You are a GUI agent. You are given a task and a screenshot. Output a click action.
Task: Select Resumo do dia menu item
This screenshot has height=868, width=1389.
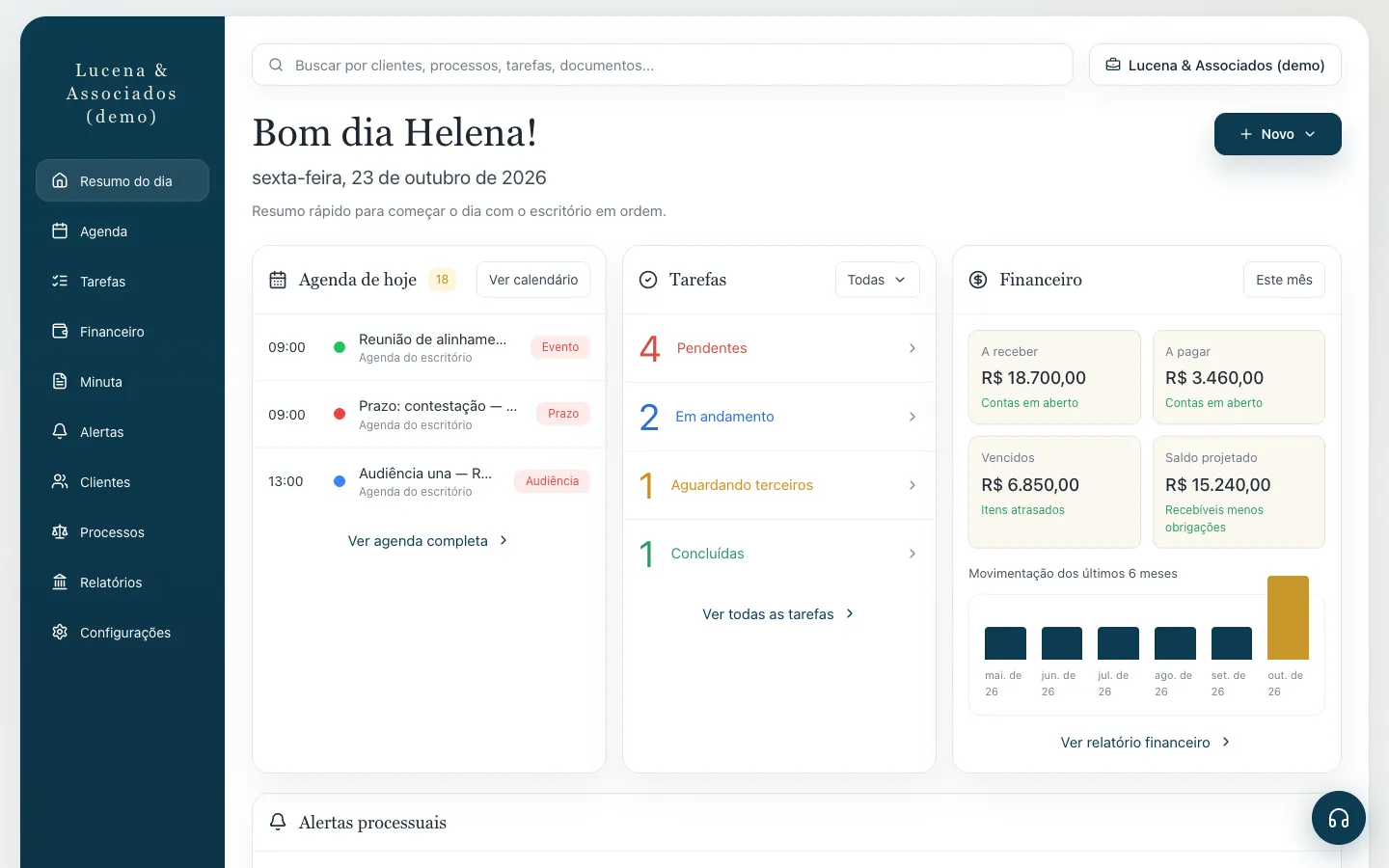[x=123, y=181]
